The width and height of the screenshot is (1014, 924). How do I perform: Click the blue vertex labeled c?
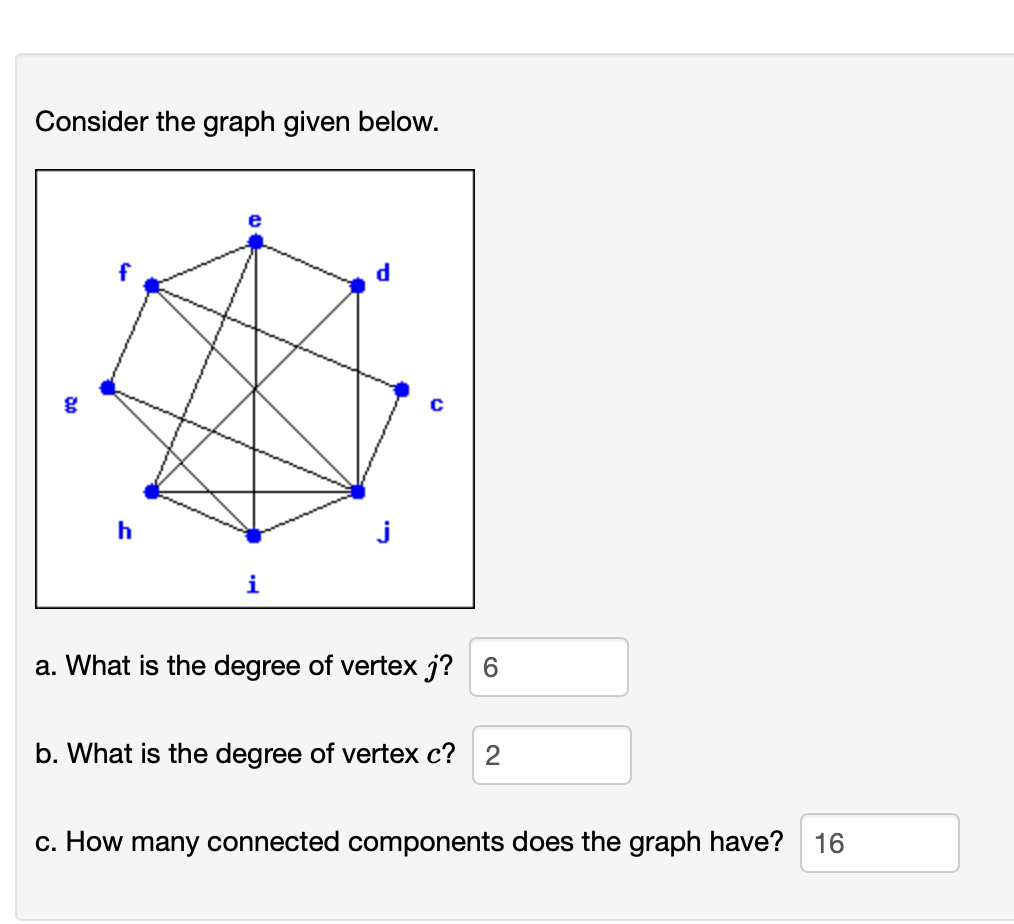[x=400, y=389]
